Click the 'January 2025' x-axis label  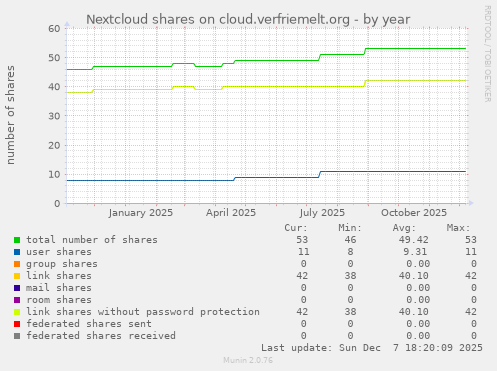tap(141, 213)
